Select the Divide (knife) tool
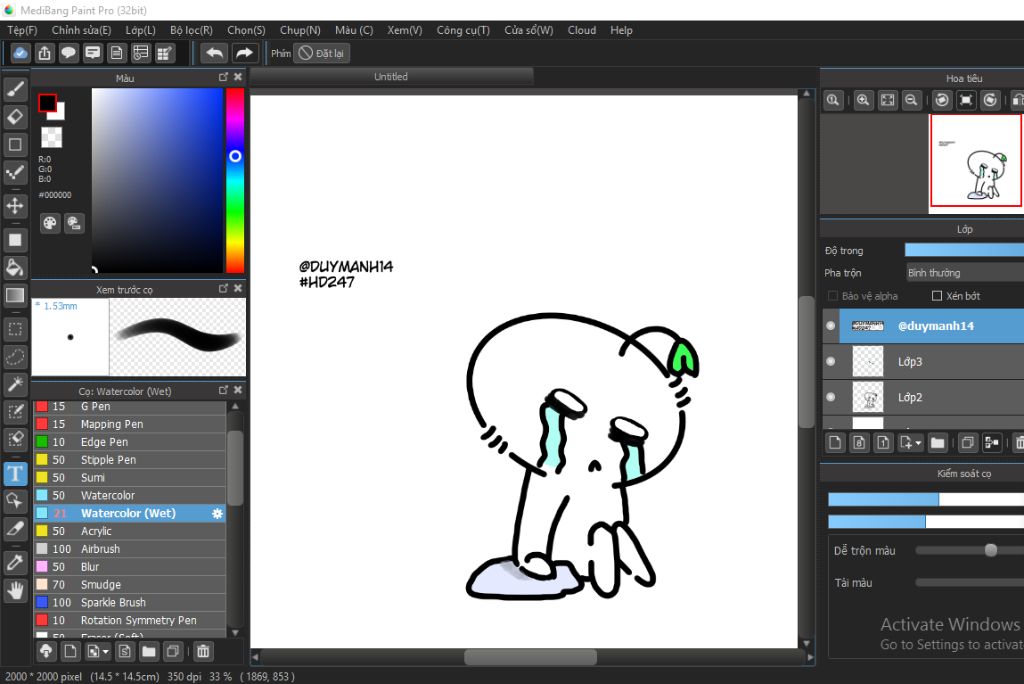The image size is (1024, 684). point(15,529)
